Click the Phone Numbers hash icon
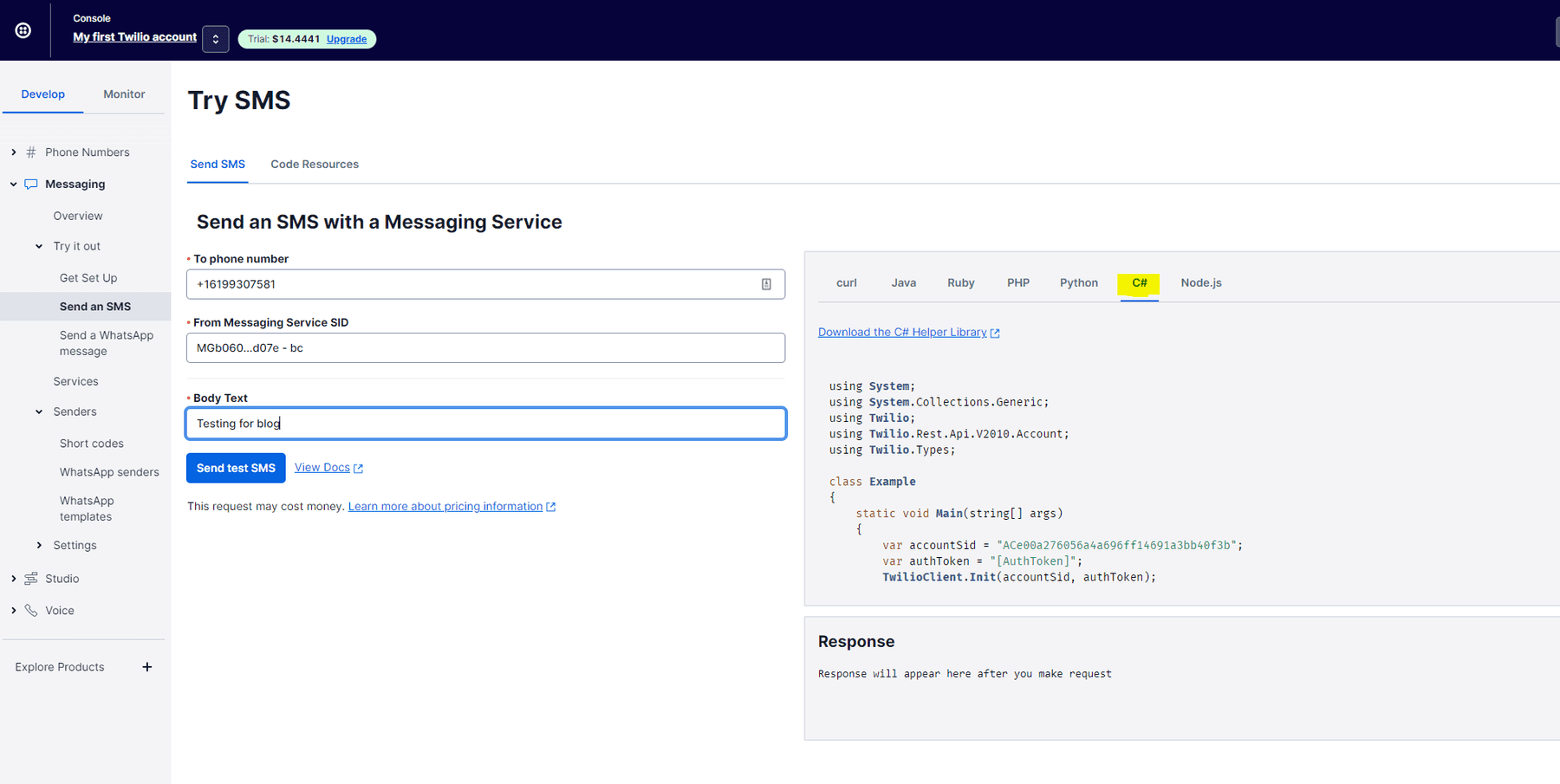This screenshot has height=784, width=1560. click(x=31, y=152)
